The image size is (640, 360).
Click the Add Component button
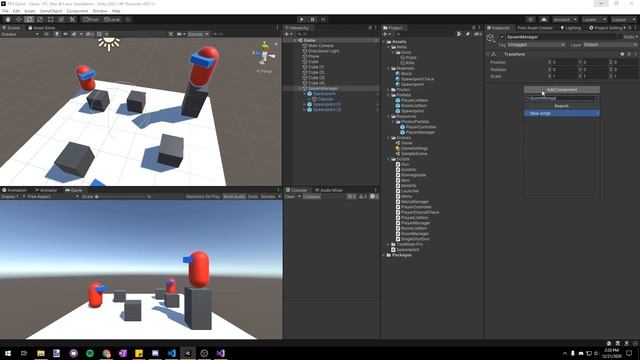click(x=562, y=89)
